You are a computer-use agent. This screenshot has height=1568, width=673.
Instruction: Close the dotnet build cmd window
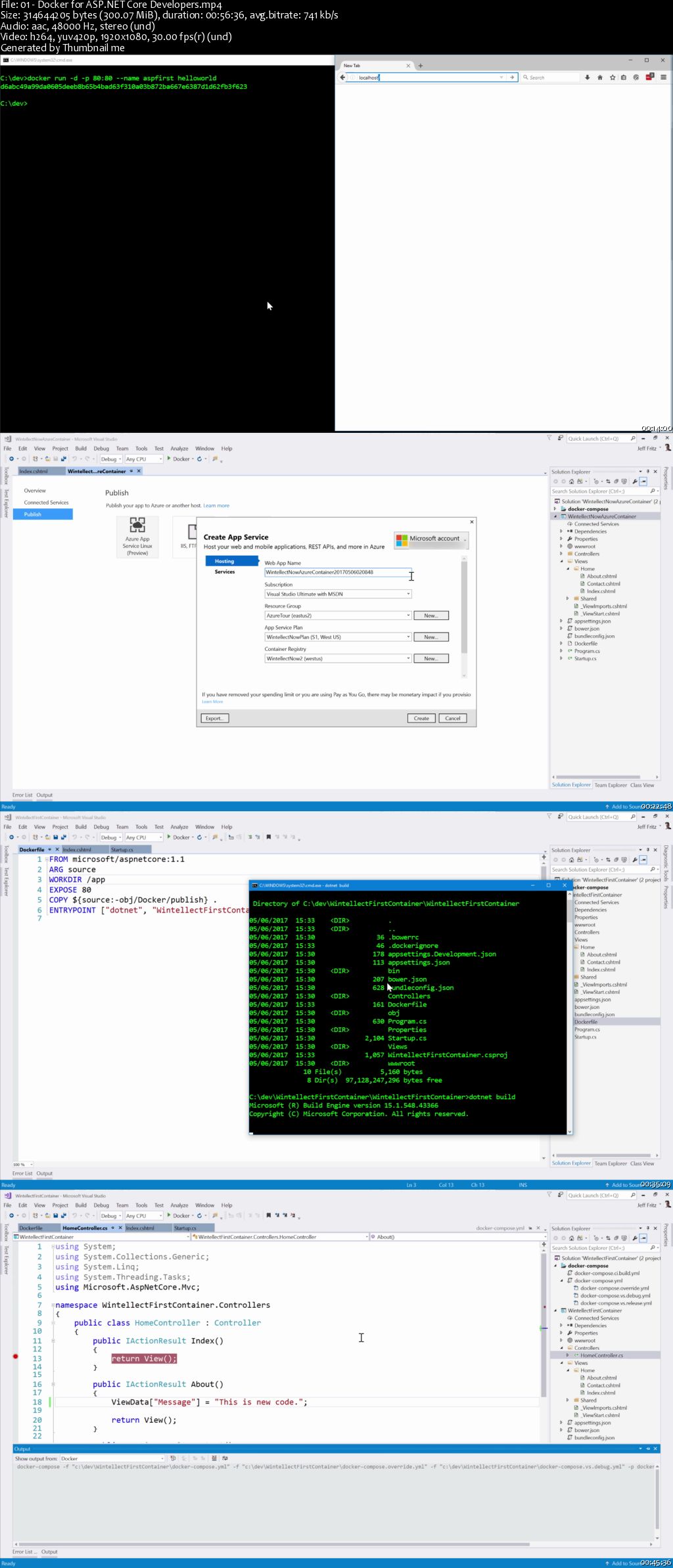(x=565, y=885)
